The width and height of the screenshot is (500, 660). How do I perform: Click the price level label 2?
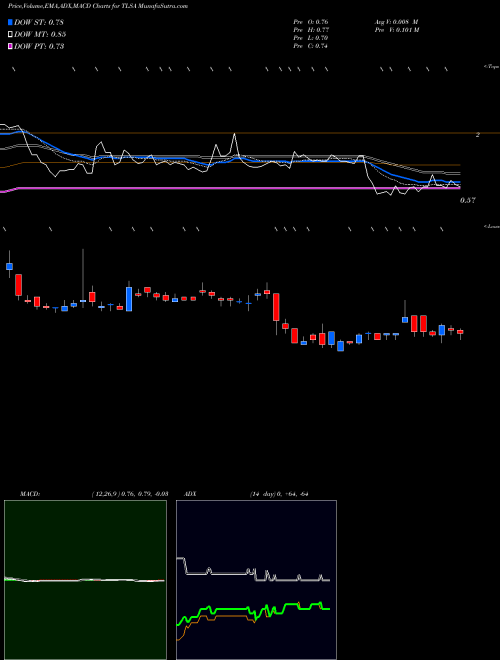tap(478, 135)
